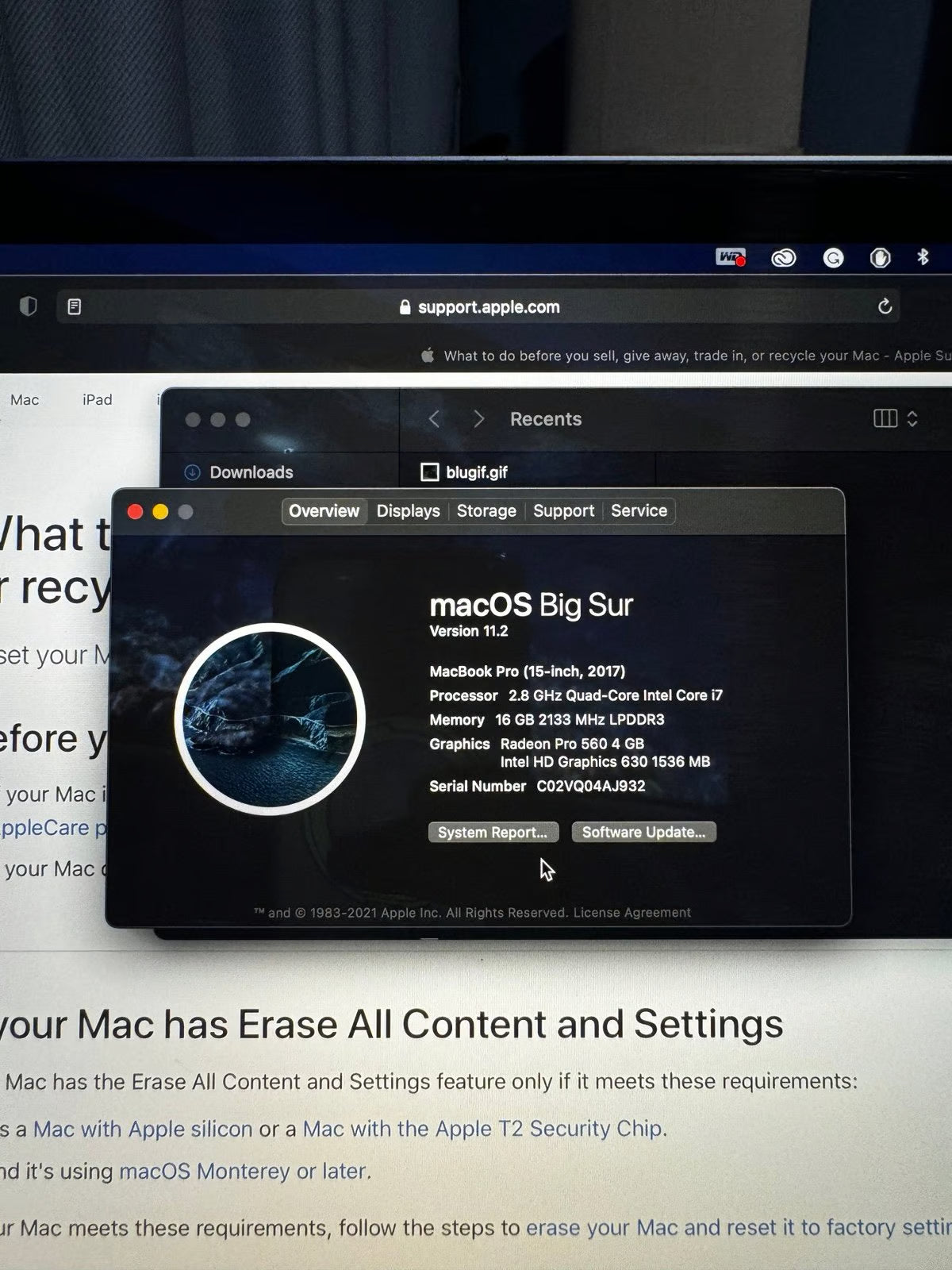Click the MacBook Pro (15-inch, 2017) text
The height and width of the screenshot is (1270, 952).
pos(528,672)
